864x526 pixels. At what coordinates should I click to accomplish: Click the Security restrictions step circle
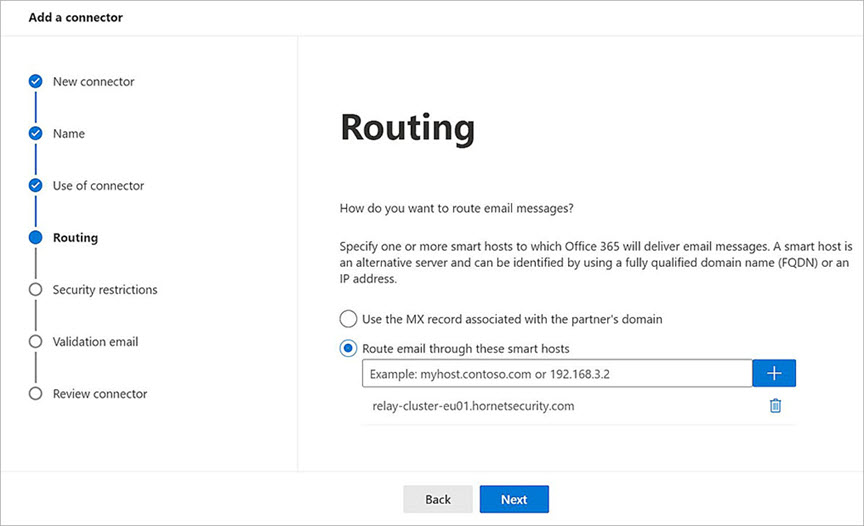point(36,290)
